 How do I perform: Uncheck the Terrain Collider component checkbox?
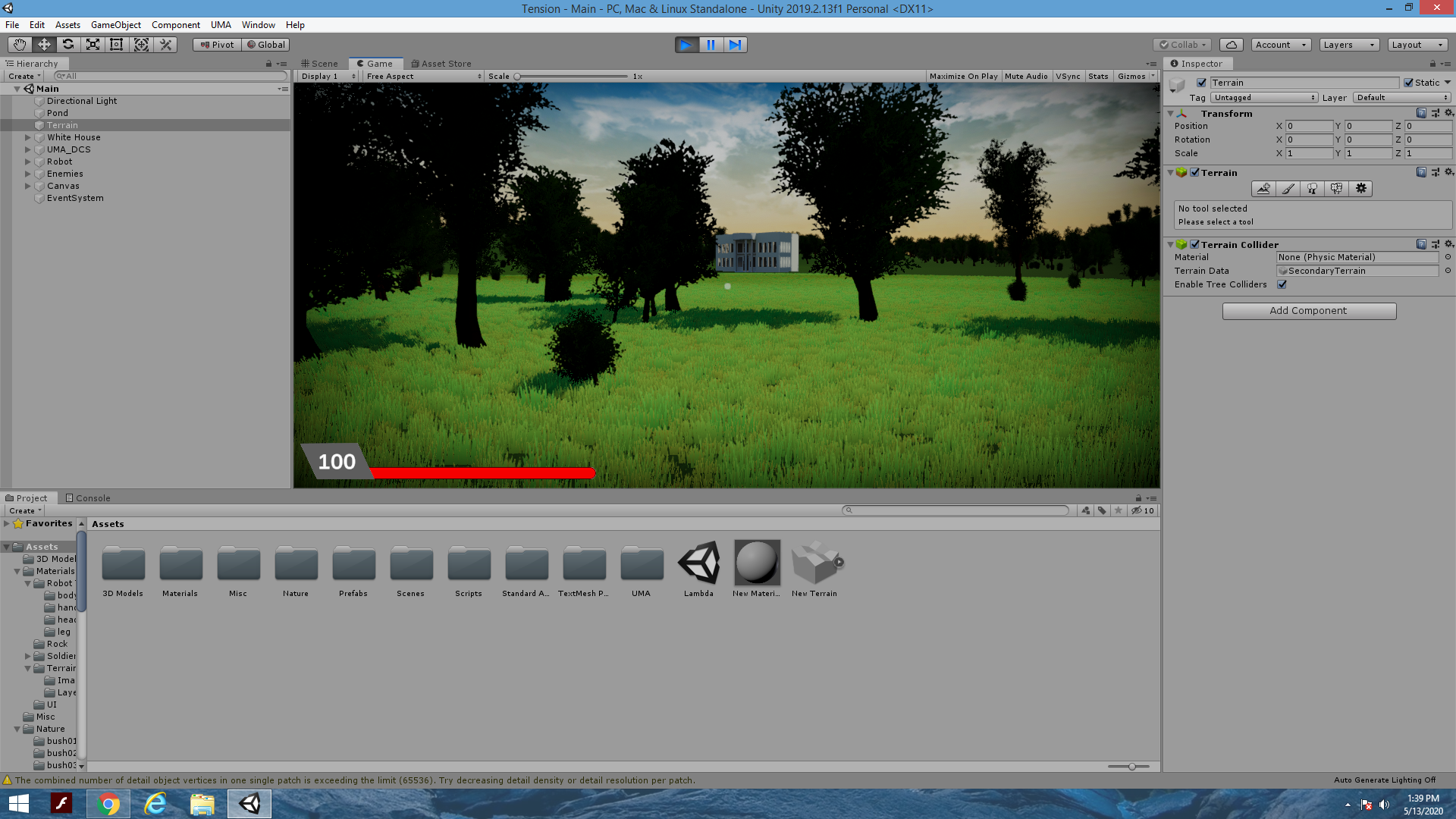pos(1196,244)
